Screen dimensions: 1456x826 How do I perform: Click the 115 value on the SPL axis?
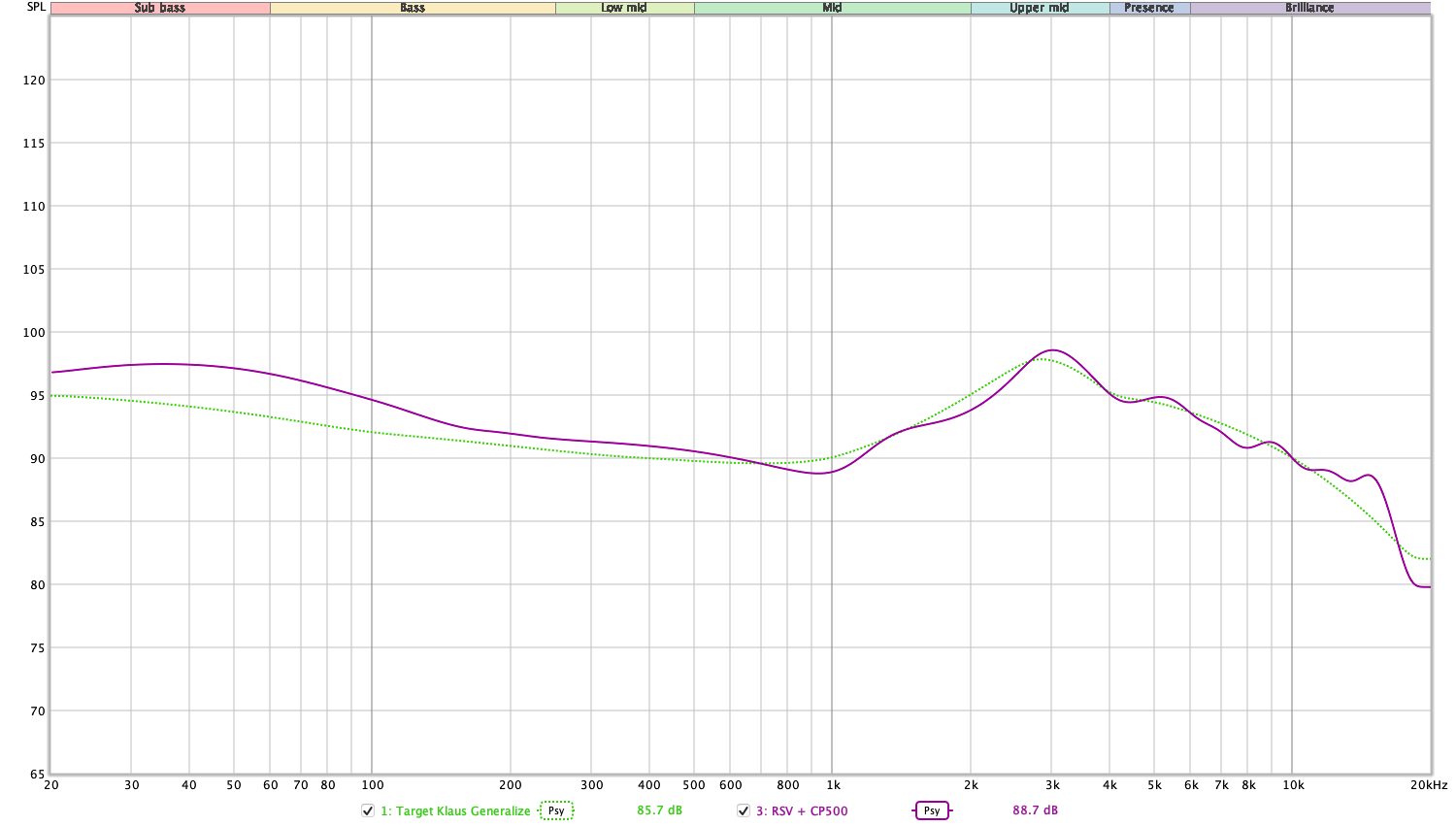[x=34, y=144]
